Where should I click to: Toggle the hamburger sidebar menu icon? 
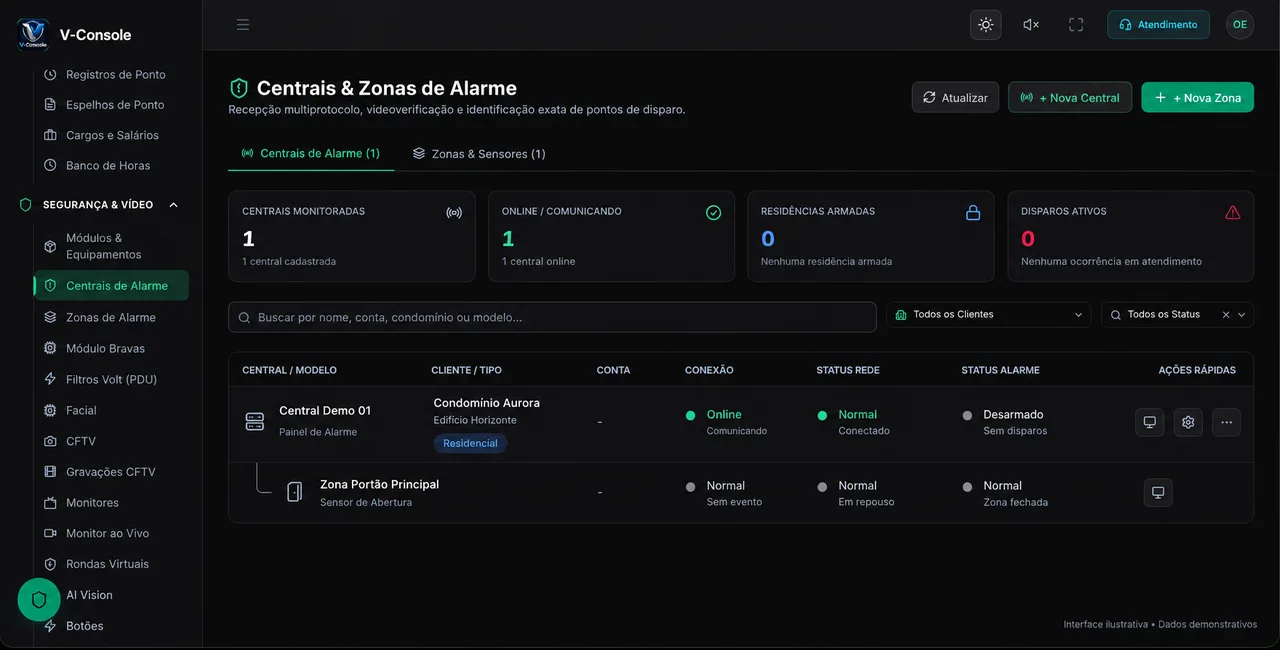(243, 25)
